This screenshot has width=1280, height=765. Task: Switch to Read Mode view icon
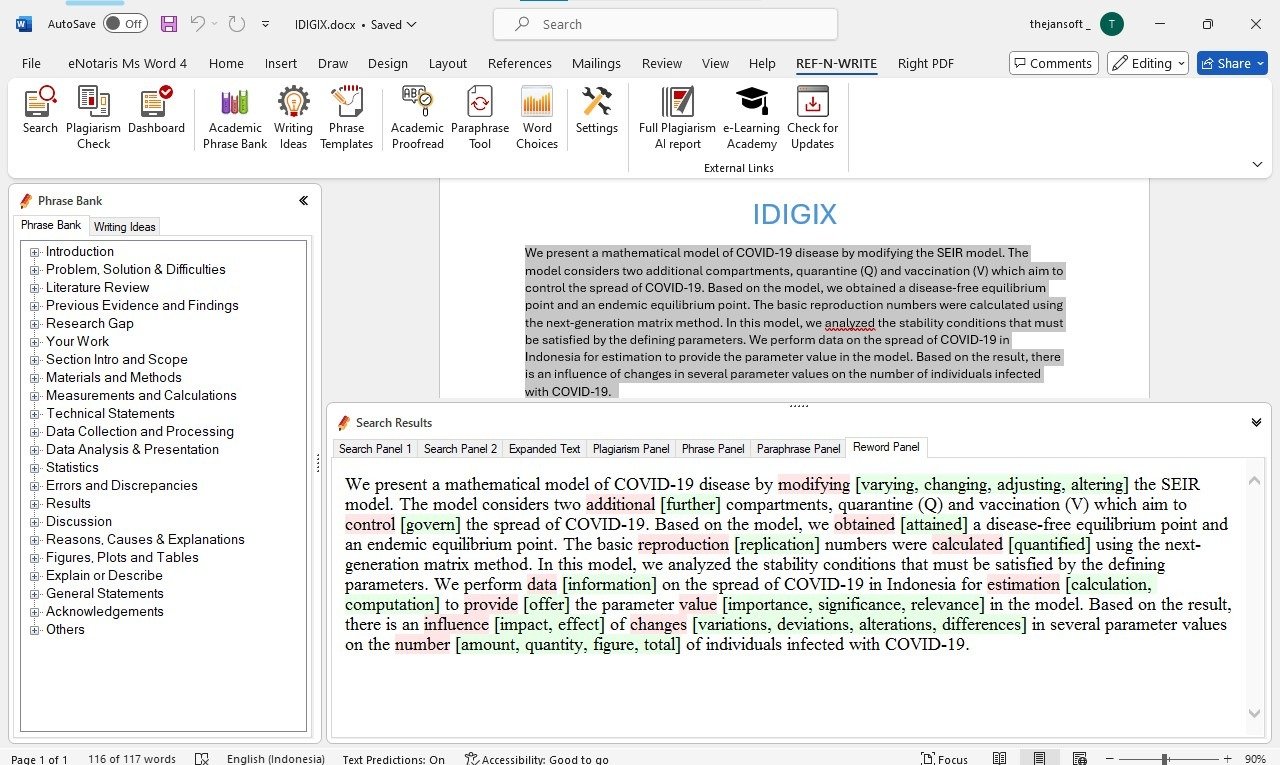tap(999, 759)
